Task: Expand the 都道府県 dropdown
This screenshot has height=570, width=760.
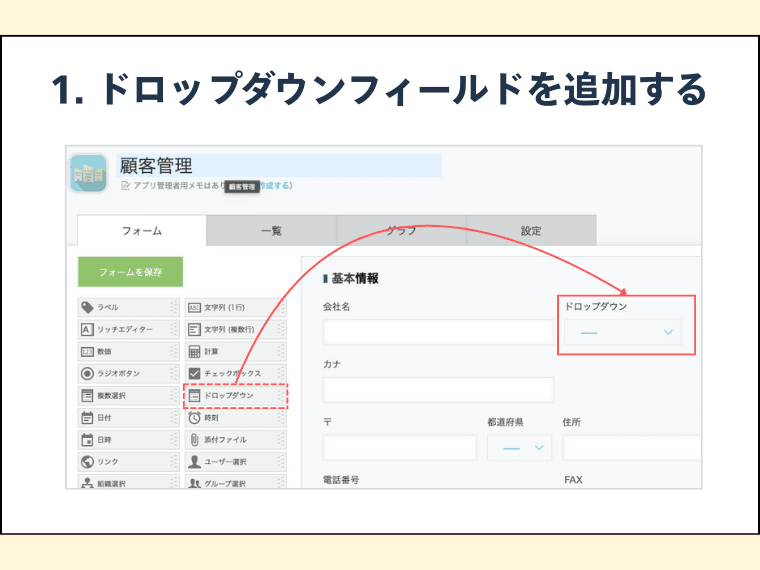Action: click(x=519, y=448)
